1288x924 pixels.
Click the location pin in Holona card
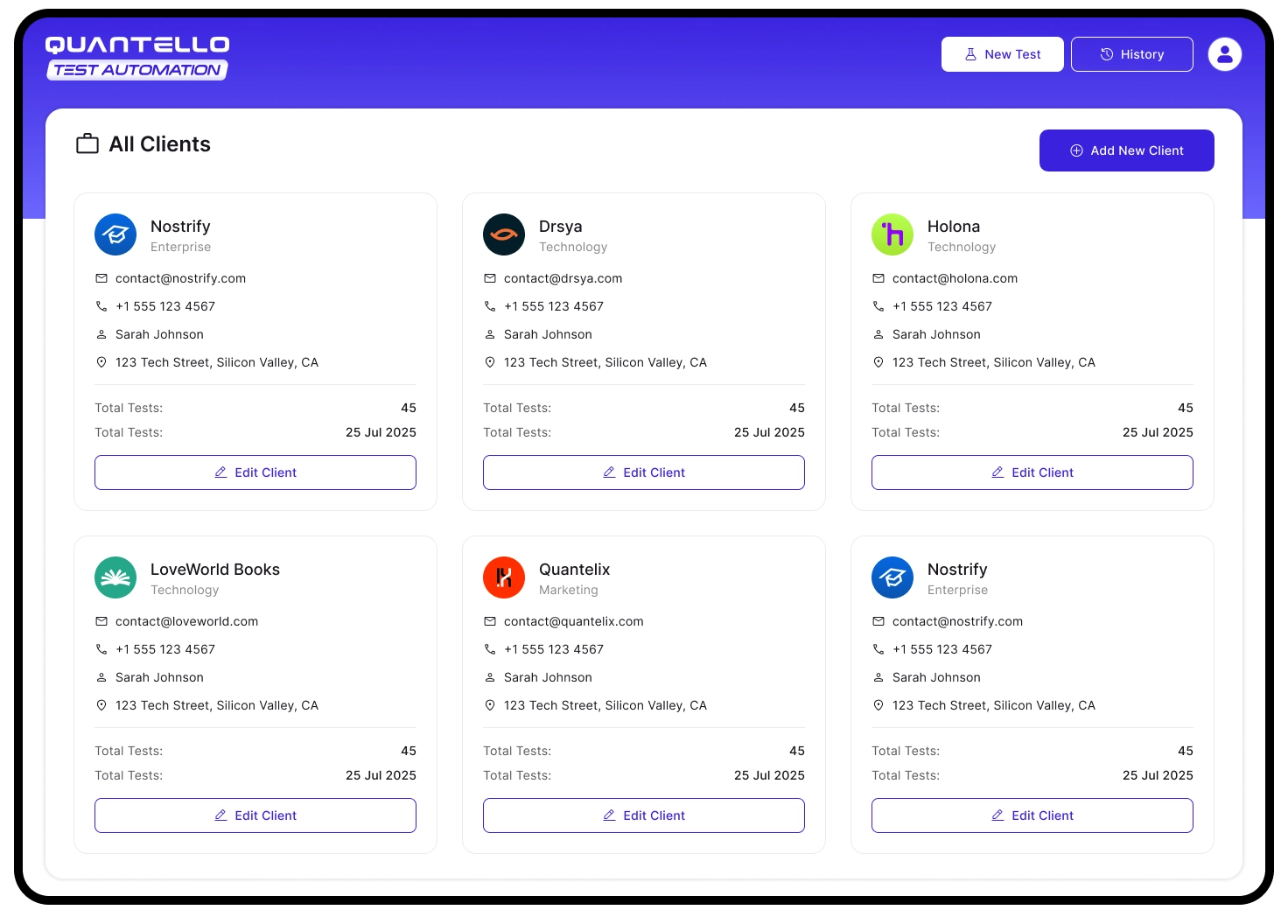[x=878, y=362]
